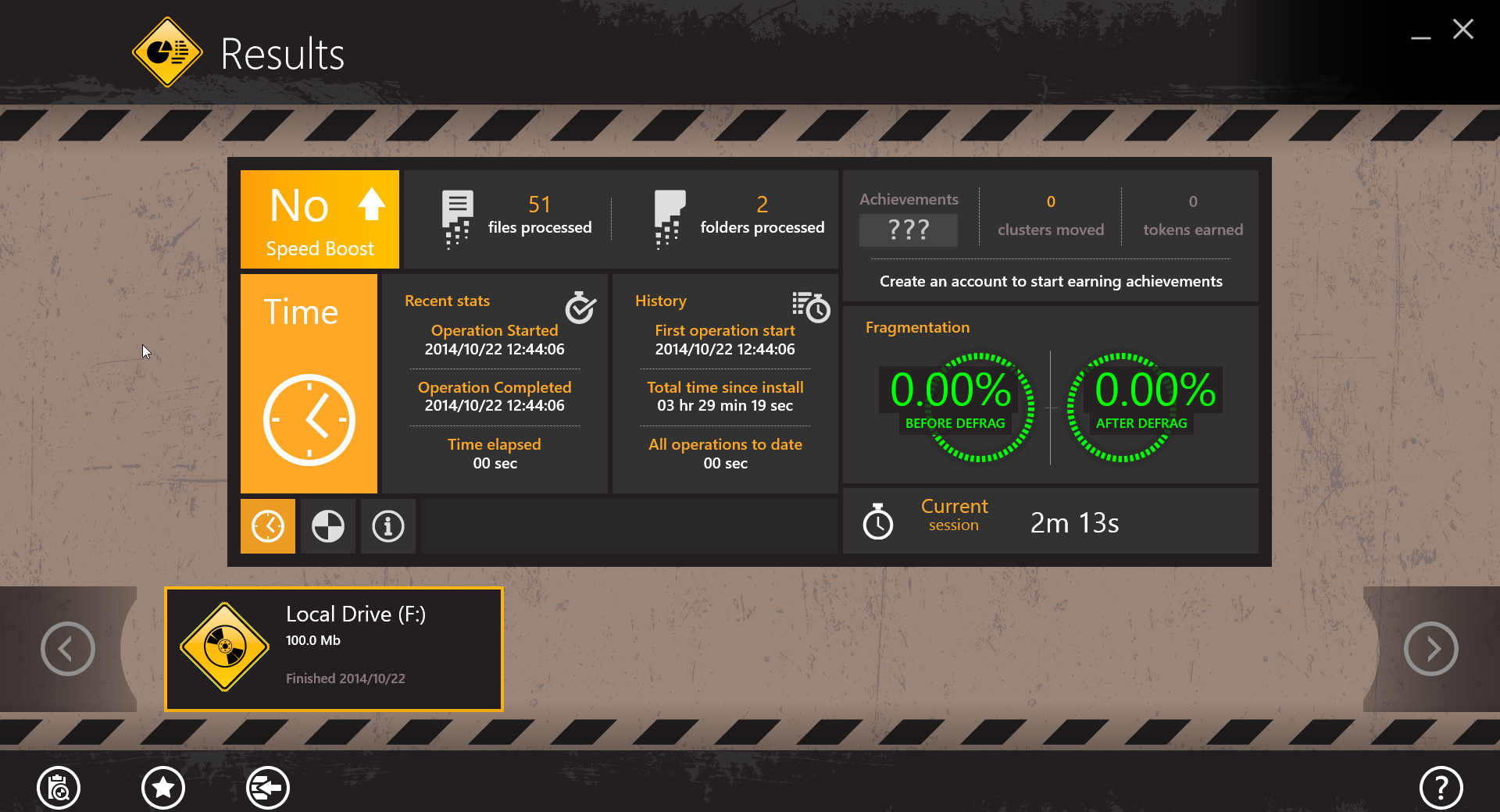Click the 'Time elapsed' value
1500x812 pixels.
click(495, 463)
